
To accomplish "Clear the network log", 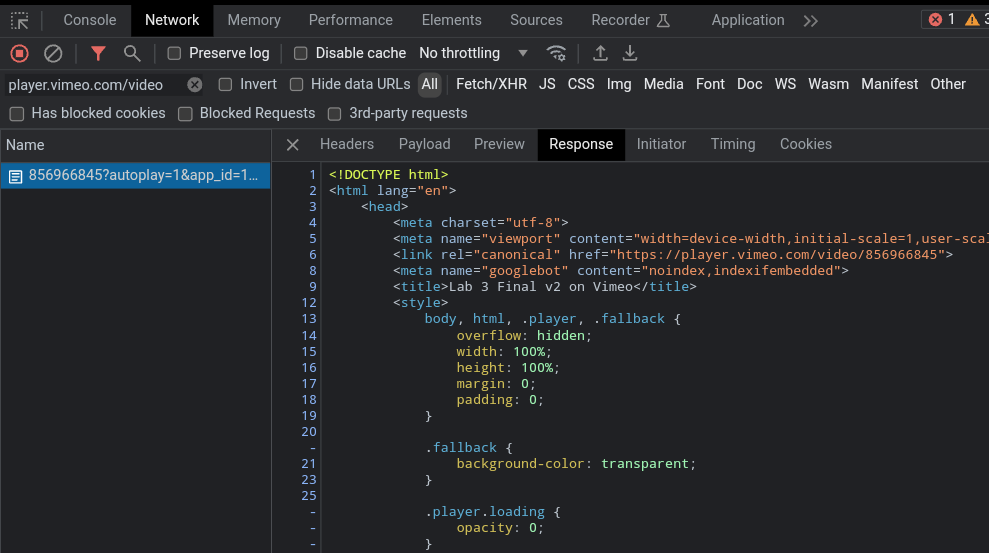I will [x=53, y=53].
